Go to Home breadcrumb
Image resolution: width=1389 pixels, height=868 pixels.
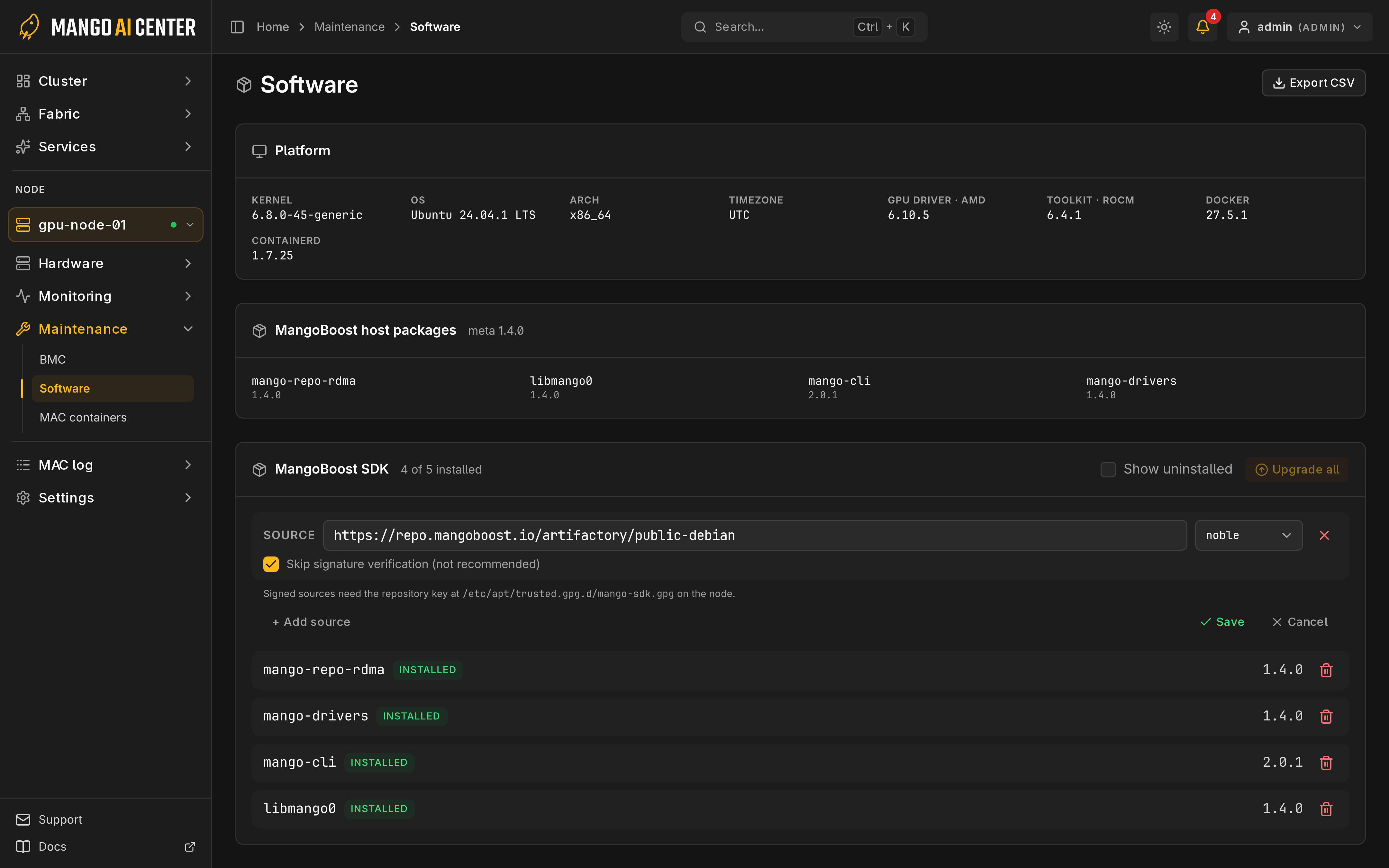[273, 27]
